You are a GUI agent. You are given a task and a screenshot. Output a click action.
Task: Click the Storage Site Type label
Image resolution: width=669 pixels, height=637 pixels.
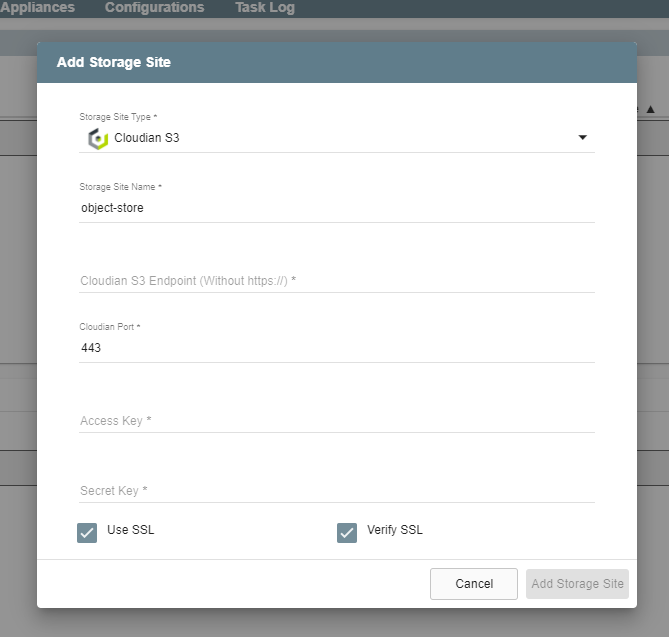pyautogui.click(x=115, y=117)
